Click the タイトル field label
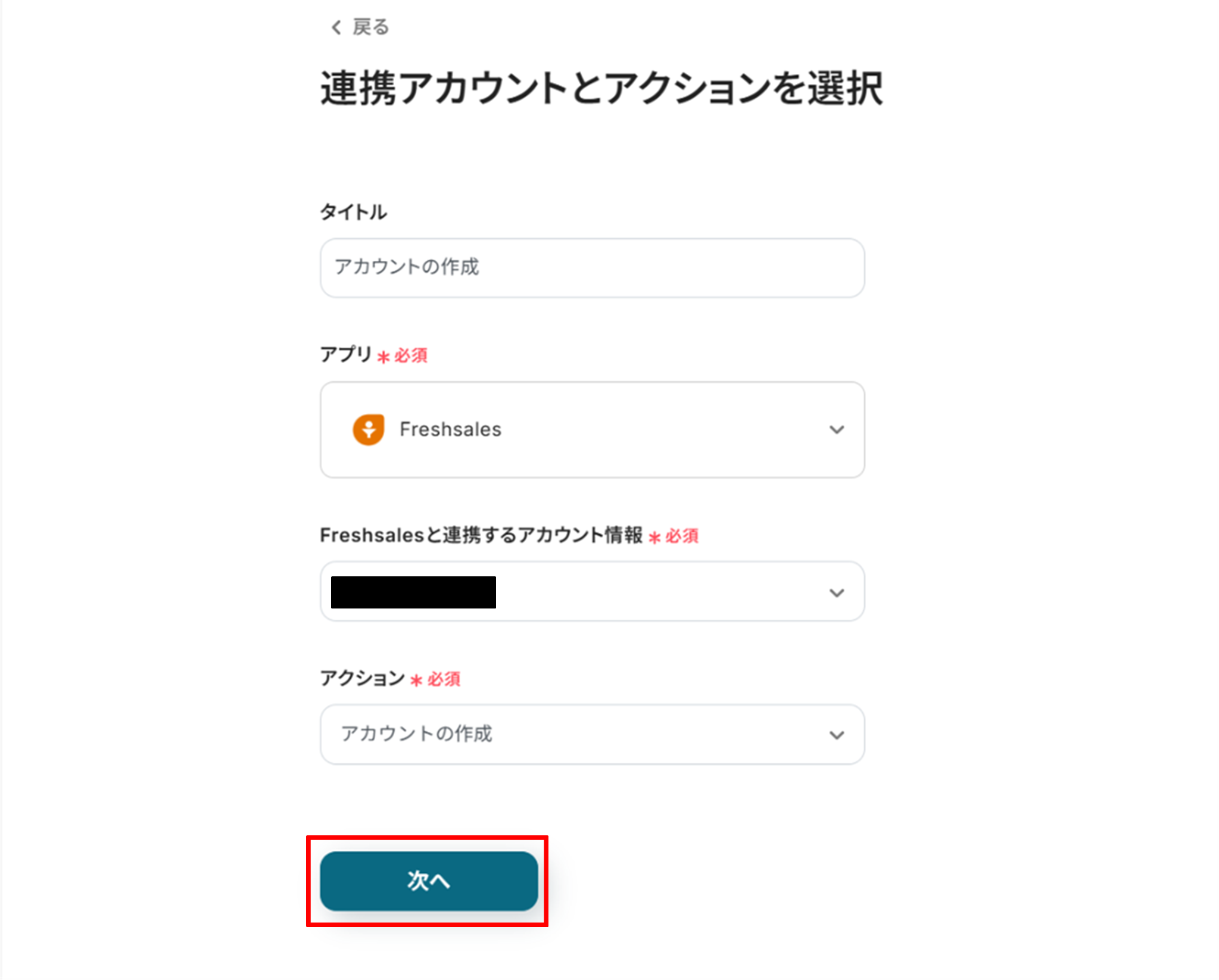The image size is (1219, 980). click(353, 212)
